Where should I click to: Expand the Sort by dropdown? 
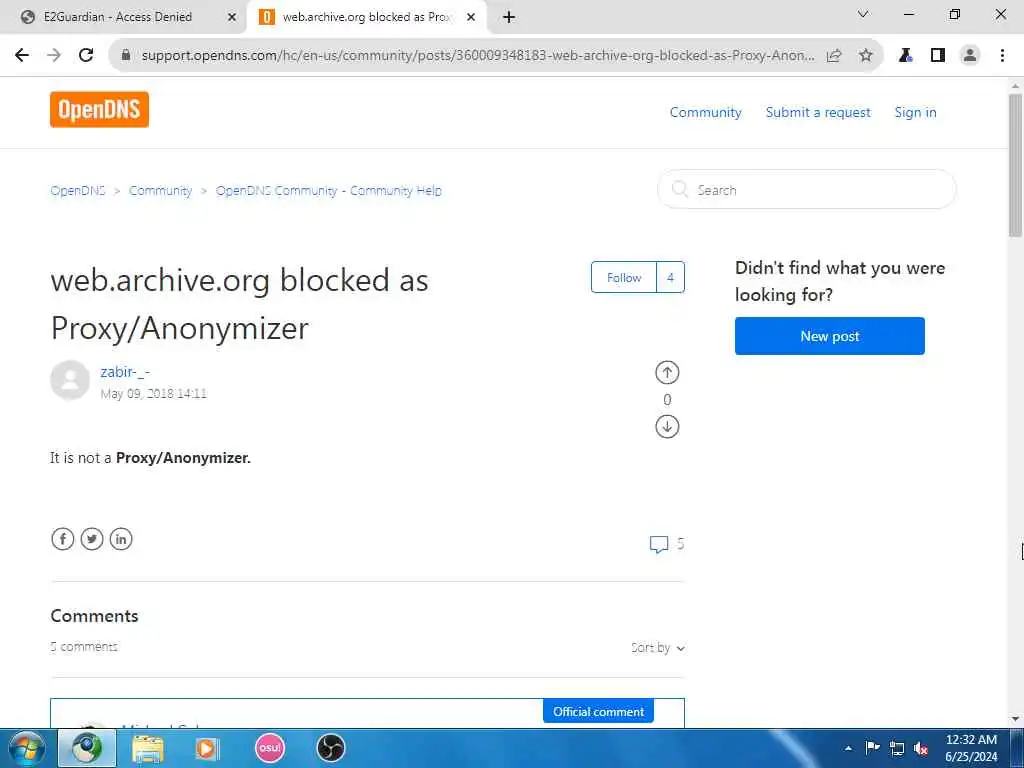coord(658,648)
